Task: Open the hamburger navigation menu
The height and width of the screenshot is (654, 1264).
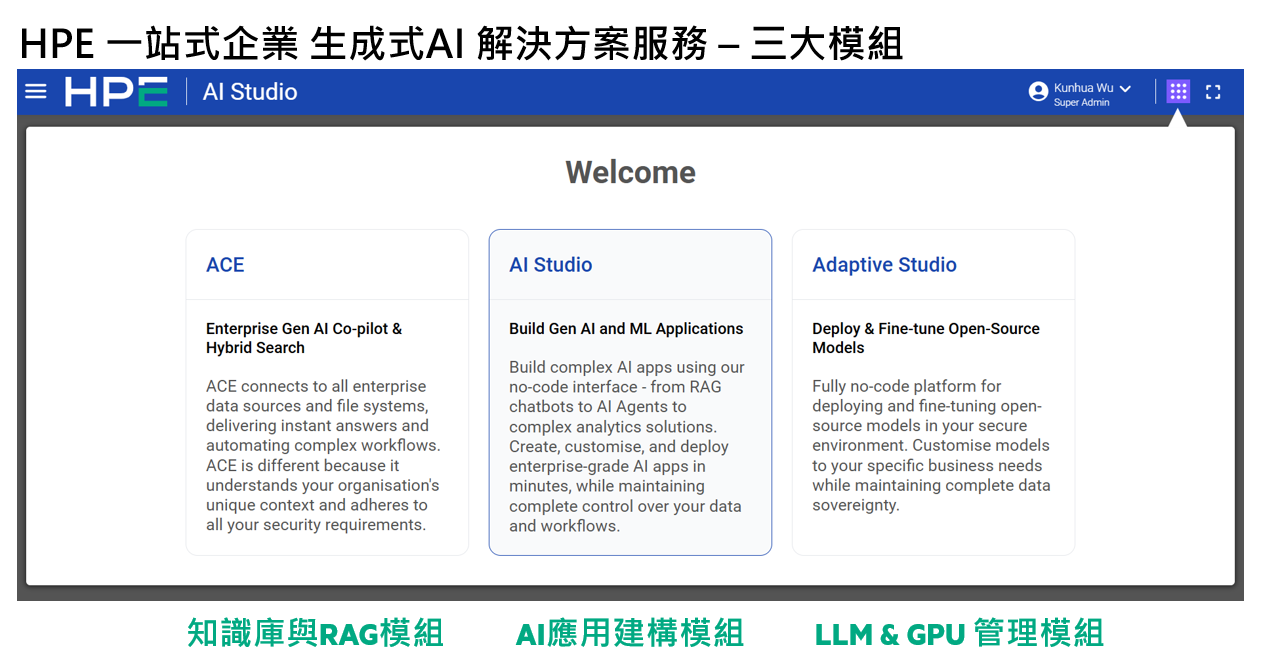Action: (x=36, y=92)
